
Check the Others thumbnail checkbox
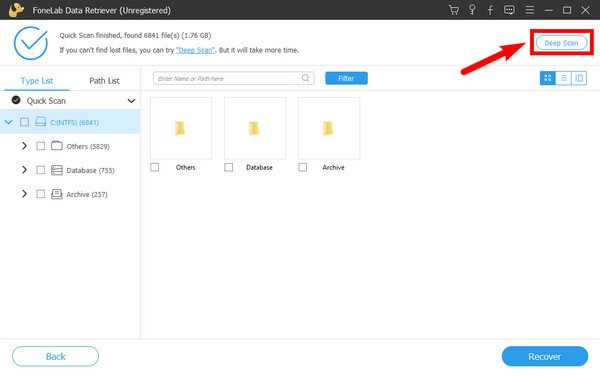(155, 167)
